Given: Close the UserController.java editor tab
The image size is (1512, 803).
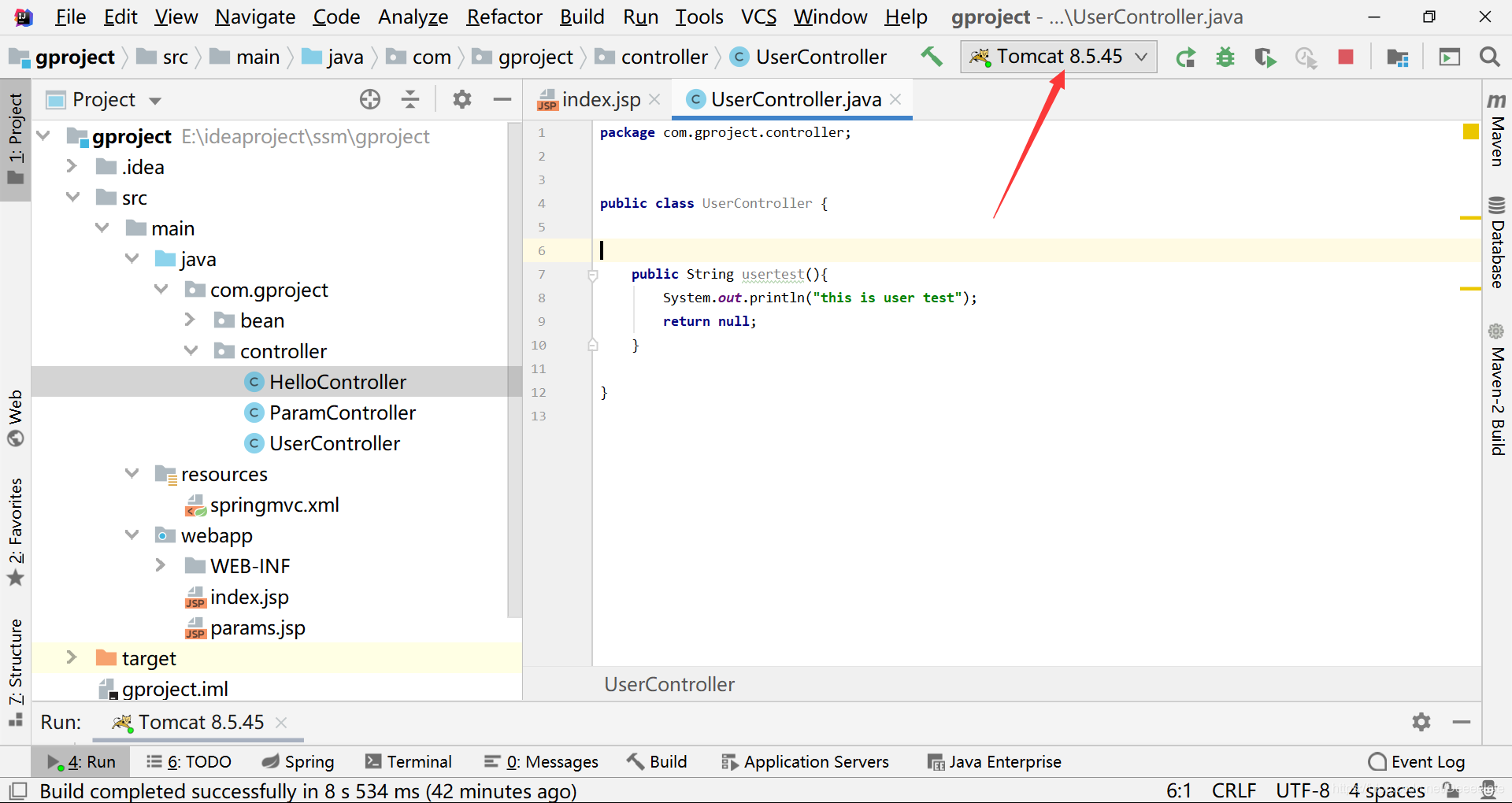Looking at the screenshot, I should tap(895, 99).
